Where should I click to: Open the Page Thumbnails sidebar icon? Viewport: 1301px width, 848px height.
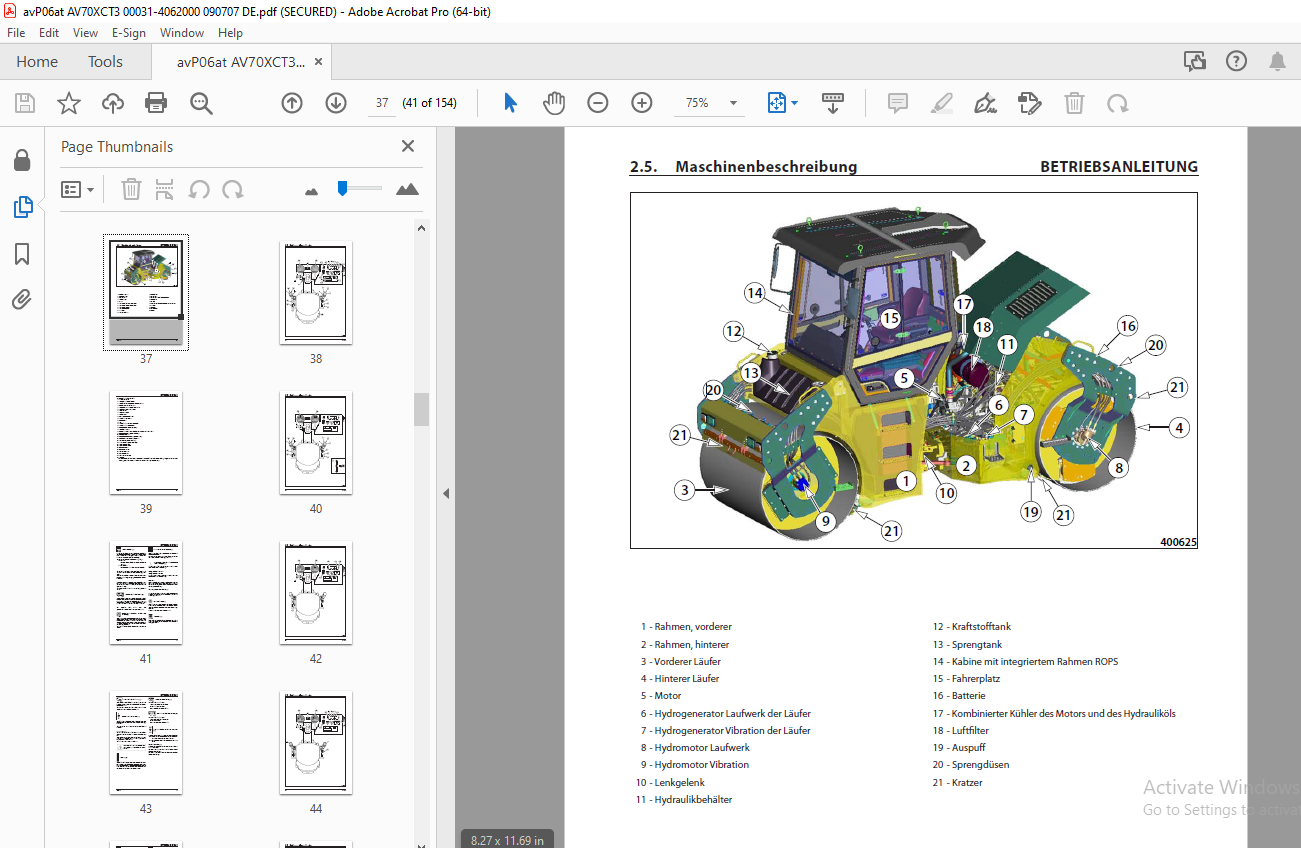pyautogui.click(x=22, y=207)
